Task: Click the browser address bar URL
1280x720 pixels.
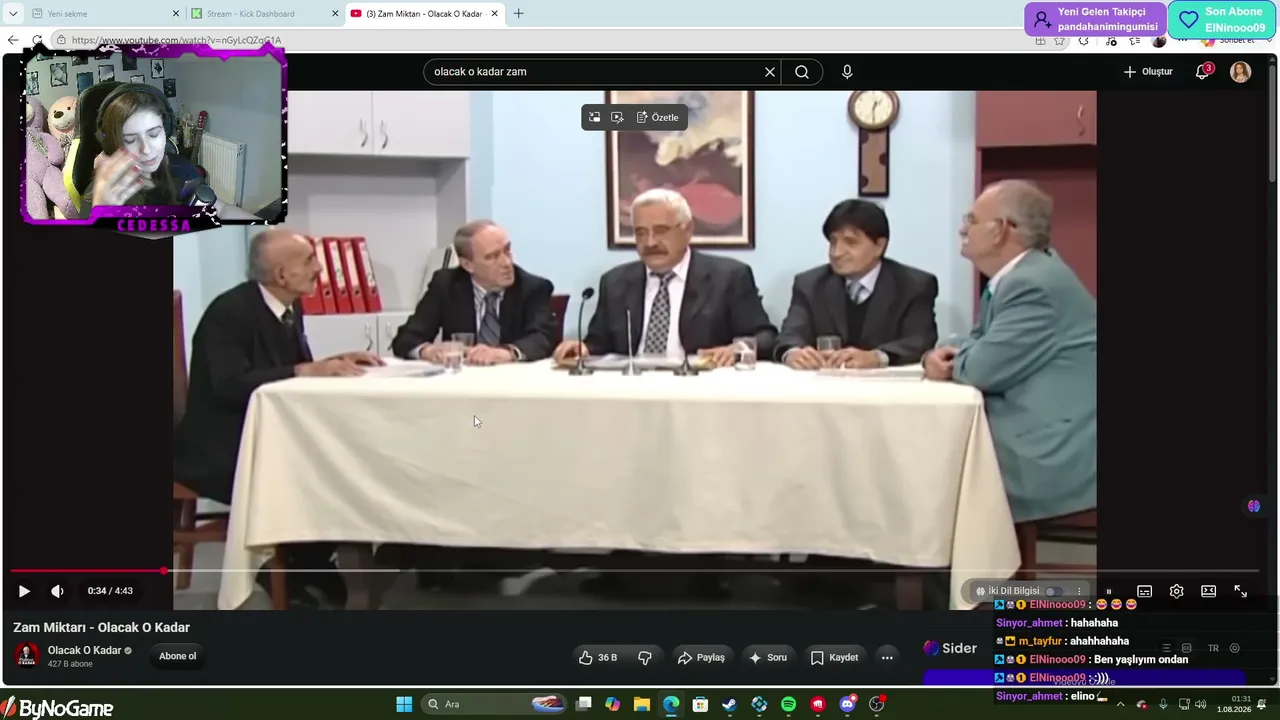Action: (176, 41)
